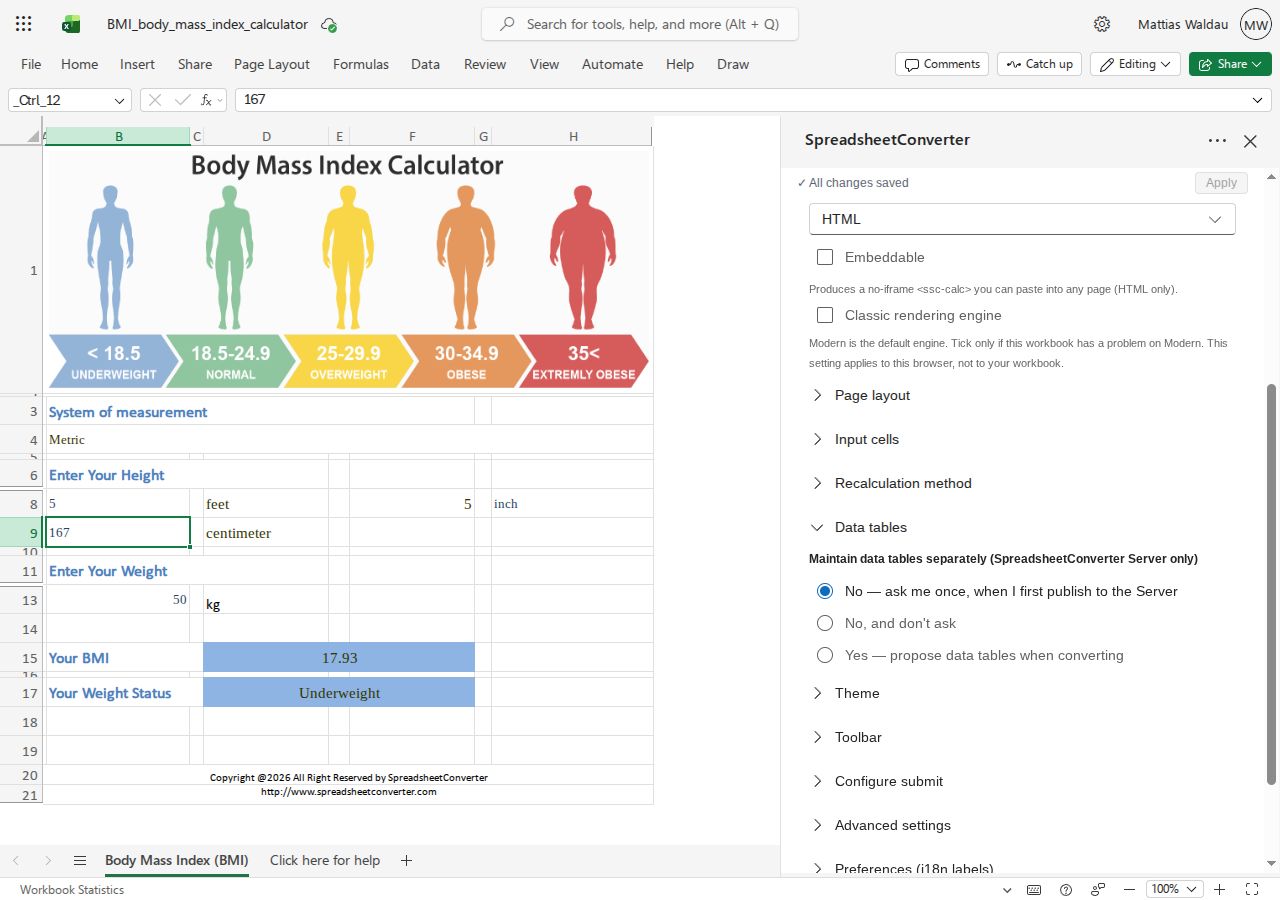Zoom in with the plus icon

pyautogui.click(x=1220, y=889)
